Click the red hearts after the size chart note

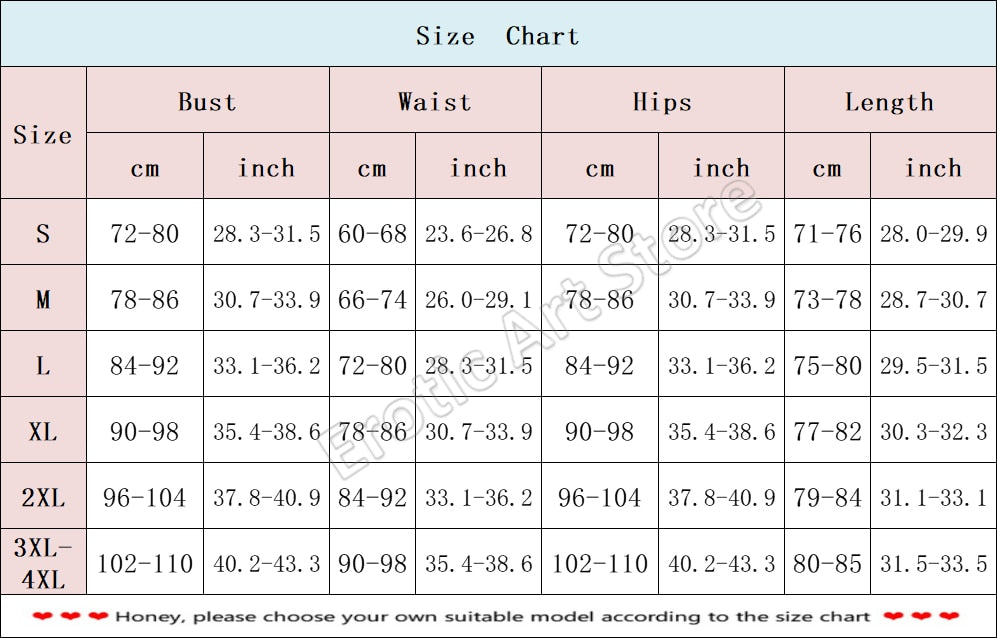[921, 616]
